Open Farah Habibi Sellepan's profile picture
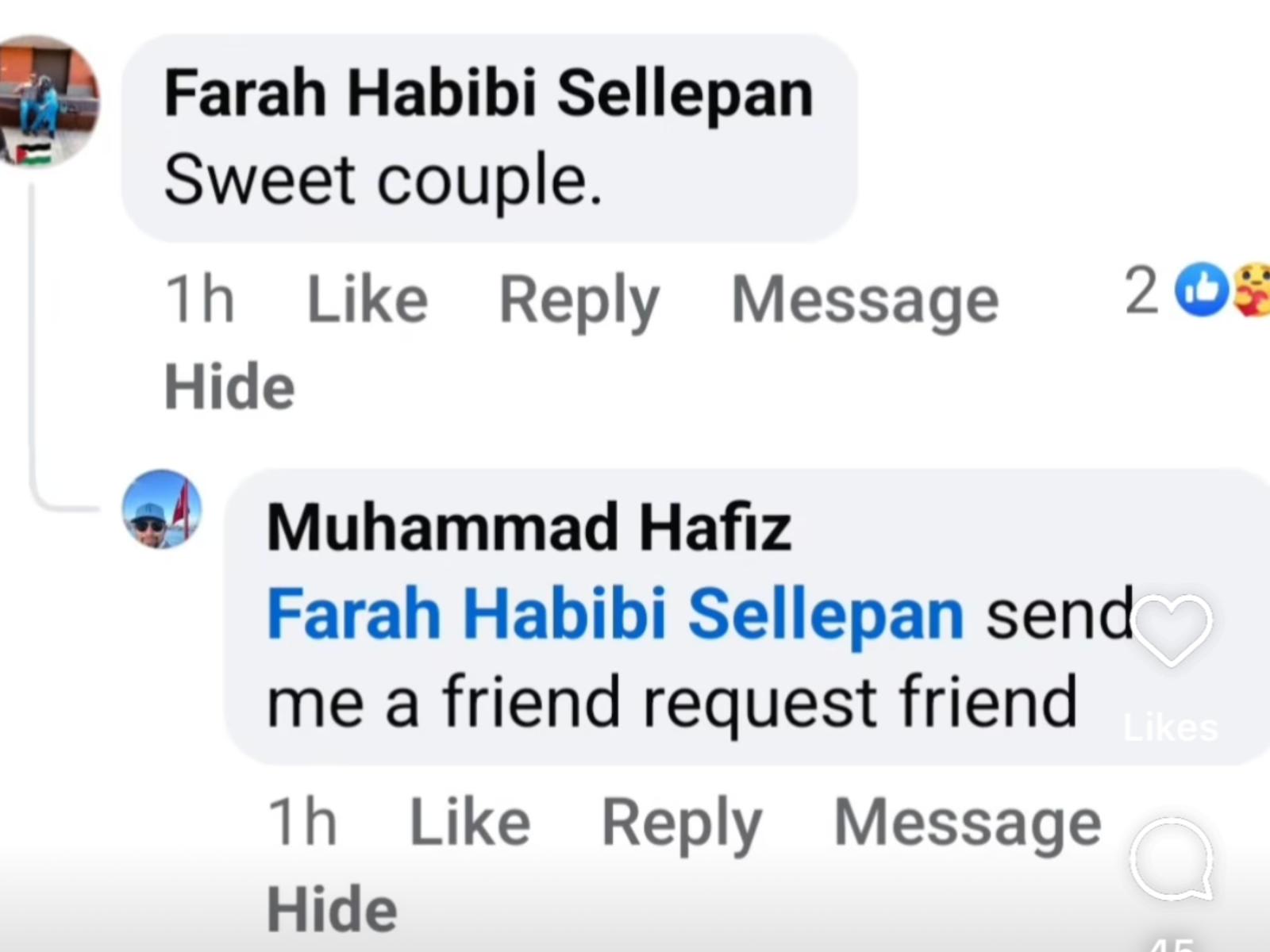 pos(48,101)
